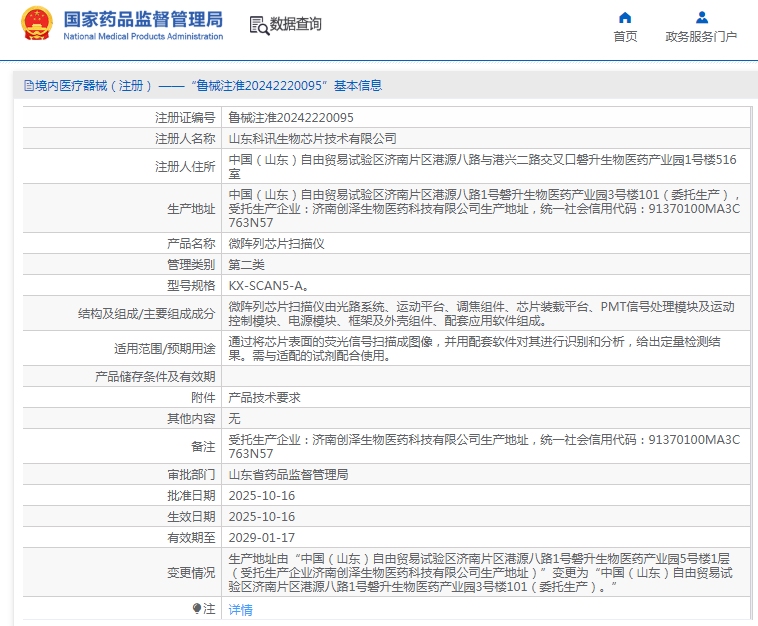The height and width of the screenshot is (626, 758).
Task: Open 政务服务门户 portal link
Action: (x=701, y=37)
